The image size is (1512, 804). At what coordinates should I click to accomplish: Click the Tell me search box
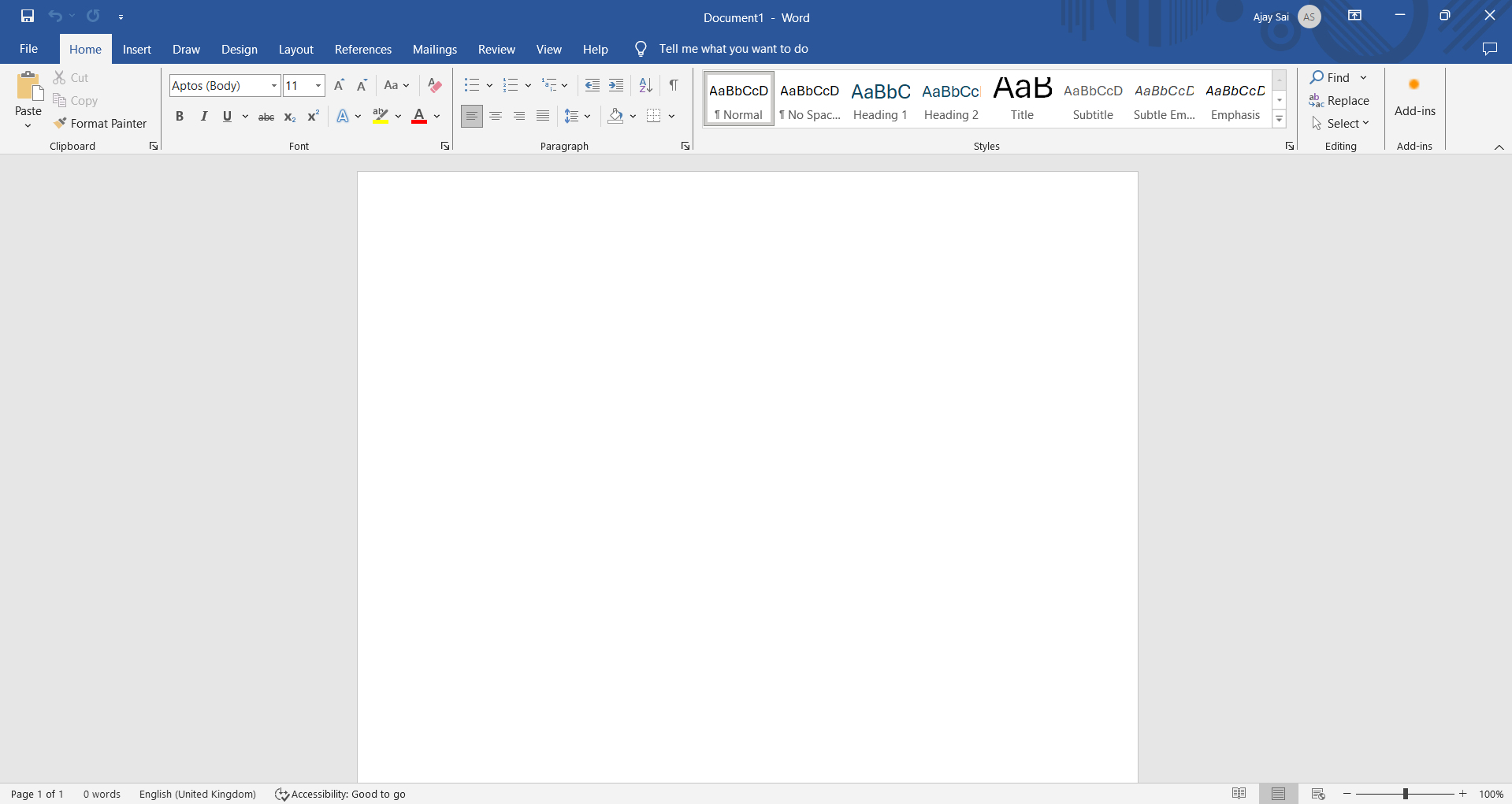[x=733, y=49]
